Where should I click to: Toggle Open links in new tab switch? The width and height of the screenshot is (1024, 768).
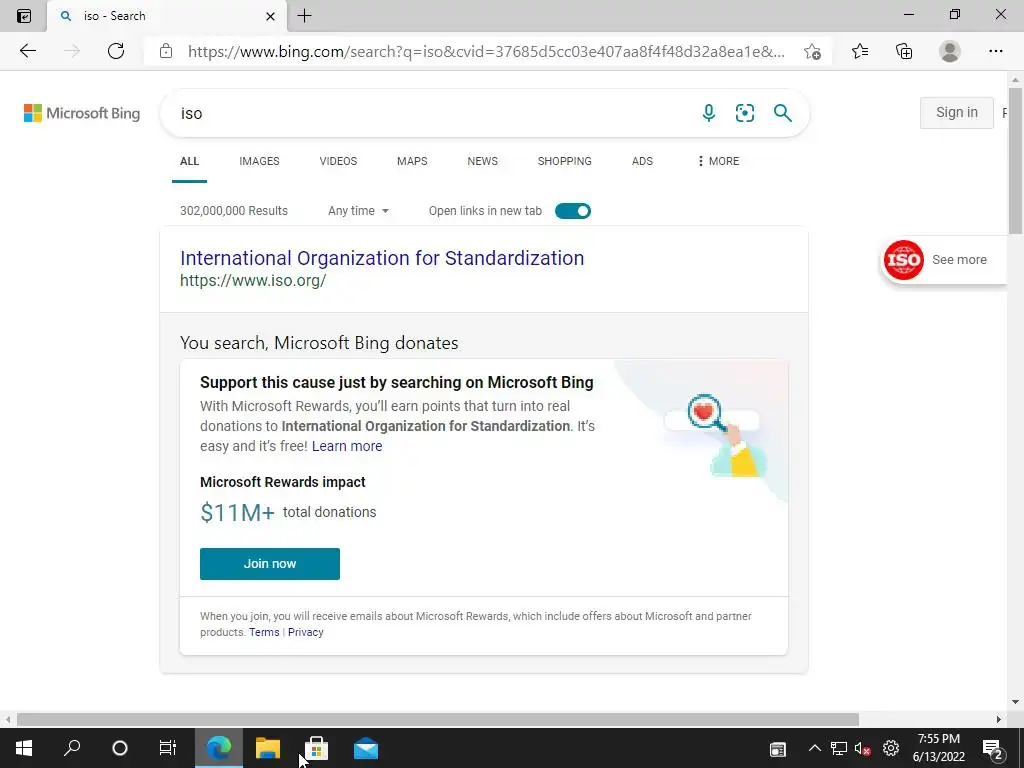point(573,211)
